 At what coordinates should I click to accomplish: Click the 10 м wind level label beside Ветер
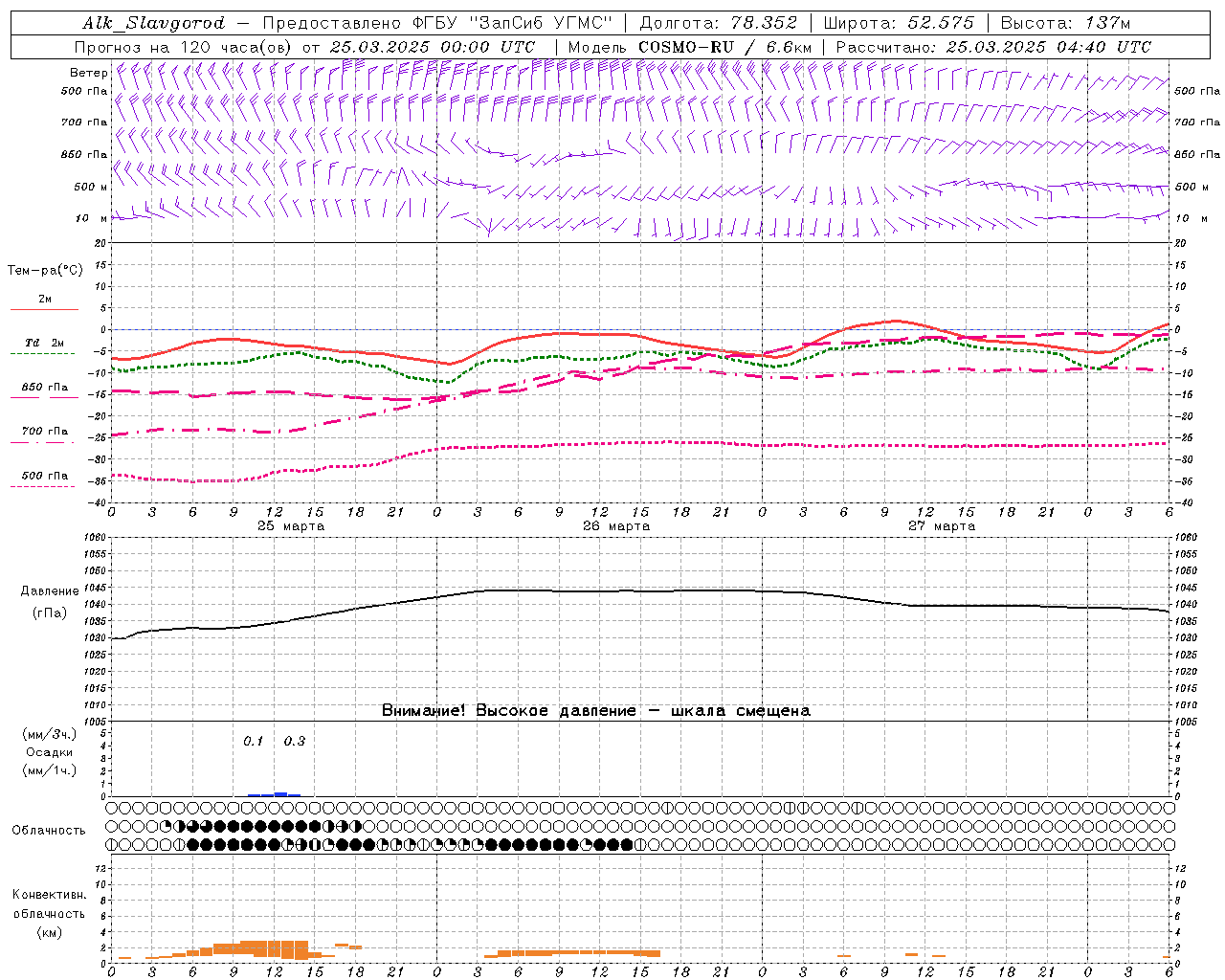click(x=92, y=218)
